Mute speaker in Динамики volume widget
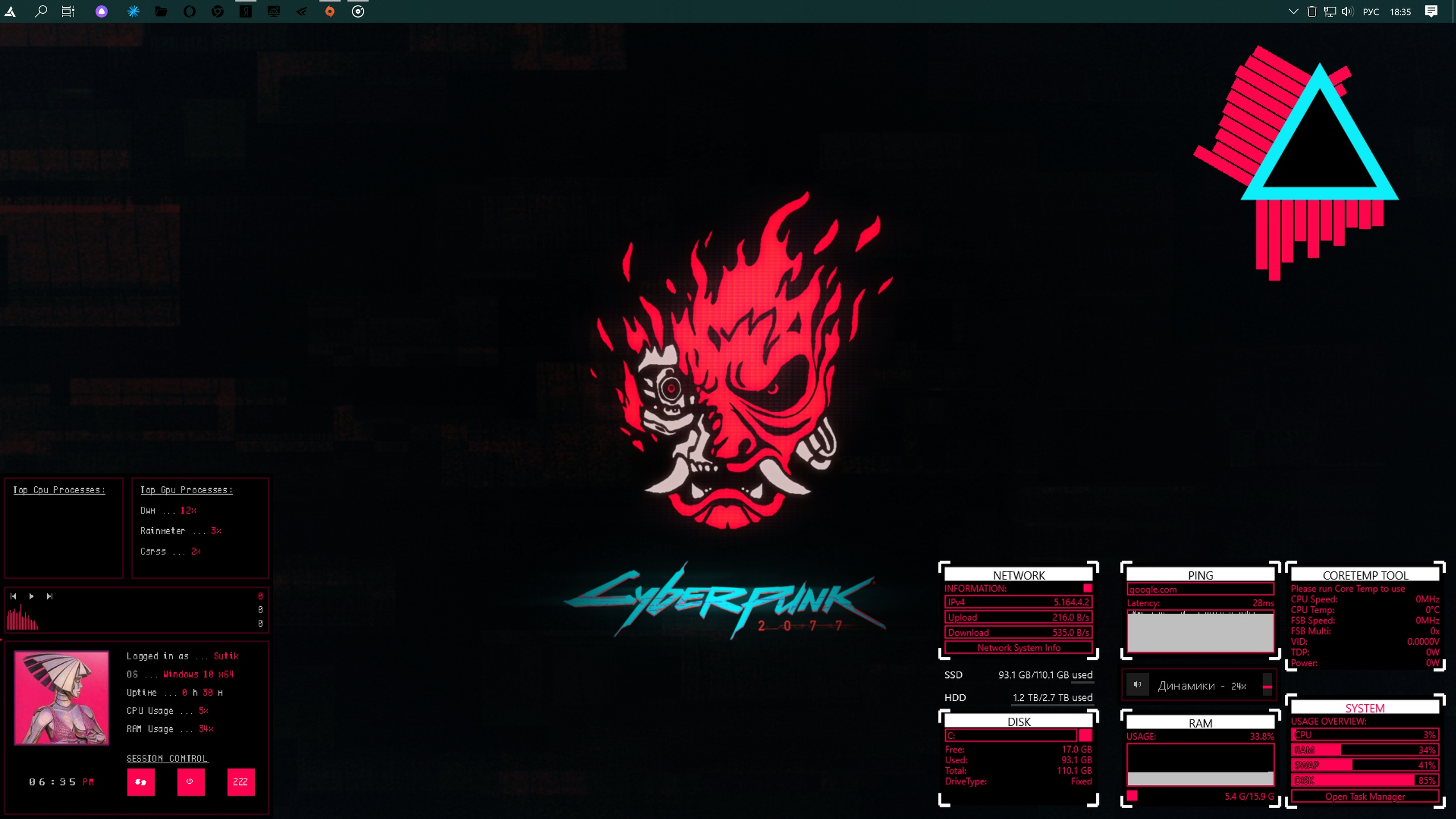The height and width of the screenshot is (819, 1456). tap(1137, 685)
